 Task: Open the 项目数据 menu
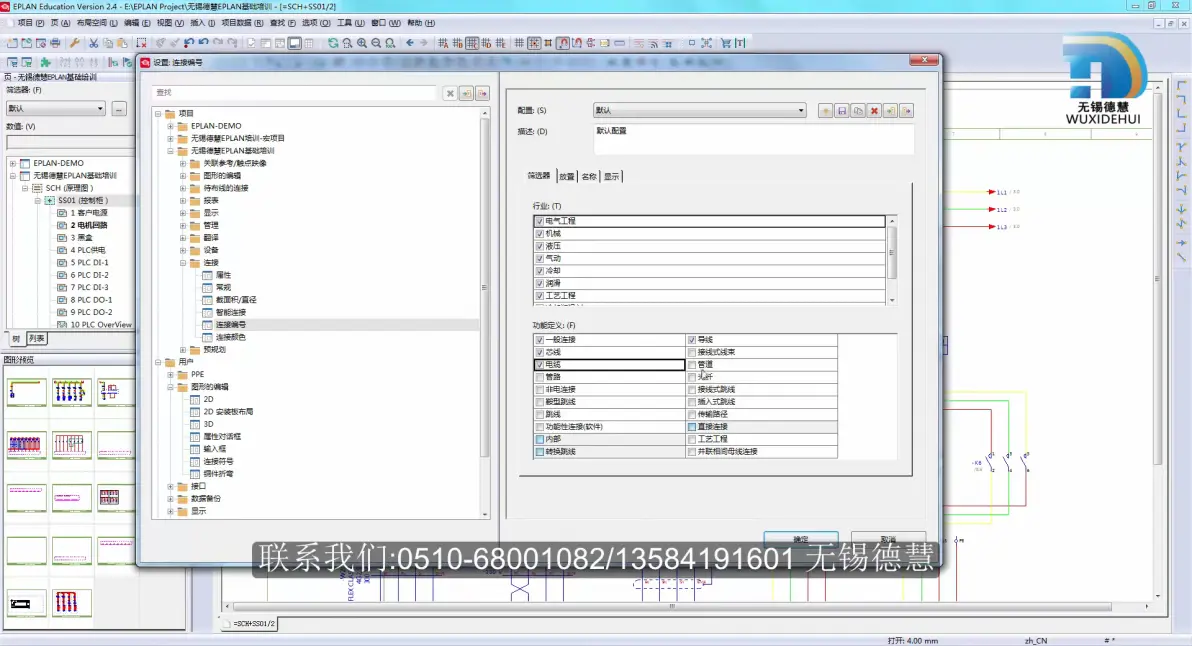tap(243, 23)
